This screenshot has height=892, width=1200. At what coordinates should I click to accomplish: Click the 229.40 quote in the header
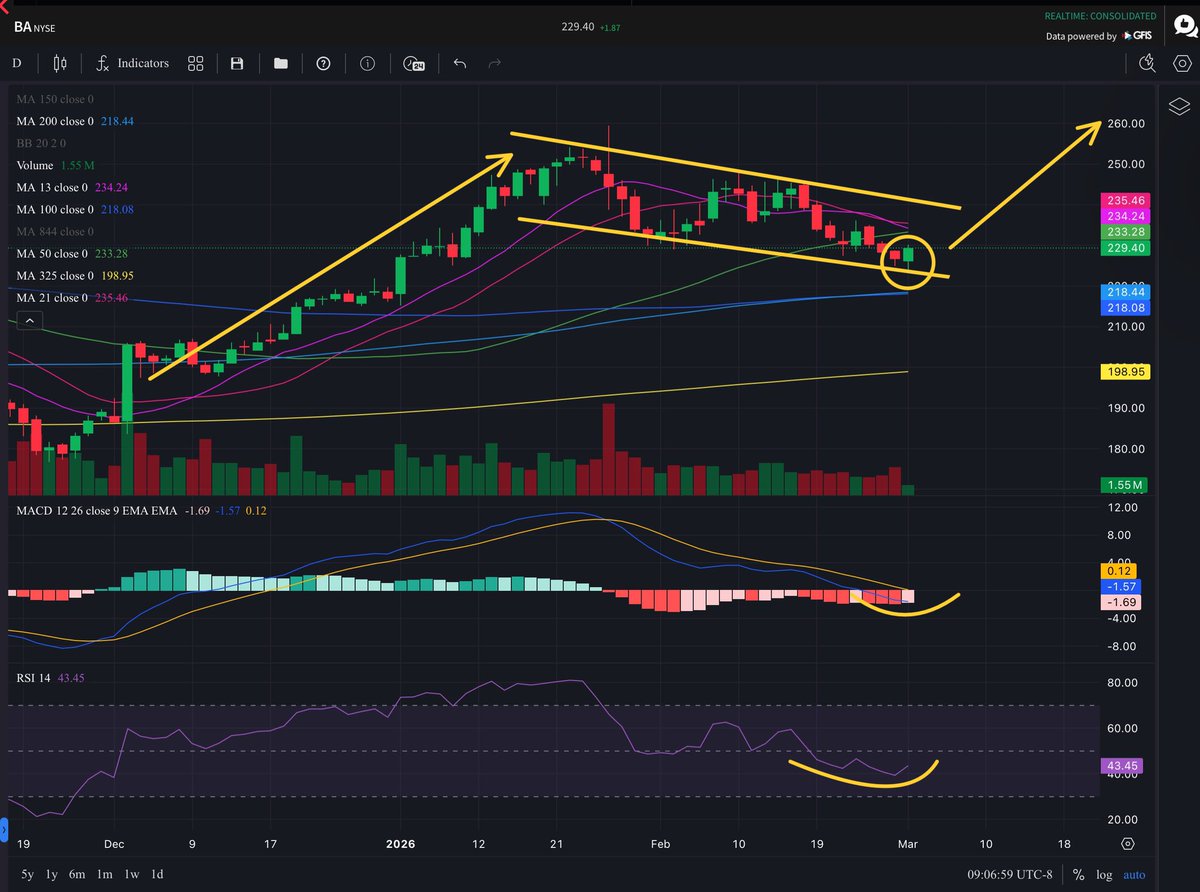[578, 27]
